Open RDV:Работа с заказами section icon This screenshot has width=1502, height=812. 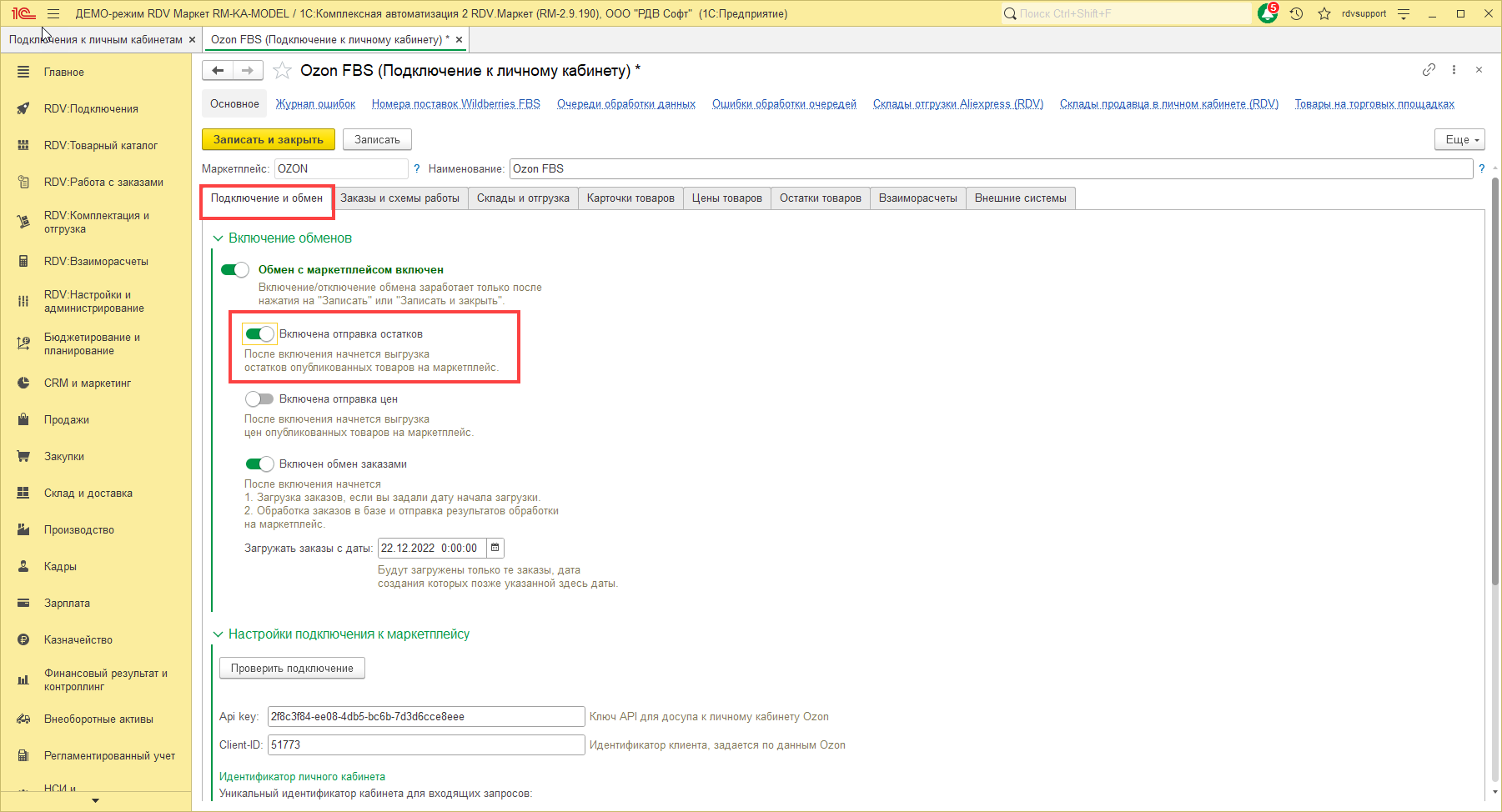tap(23, 182)
